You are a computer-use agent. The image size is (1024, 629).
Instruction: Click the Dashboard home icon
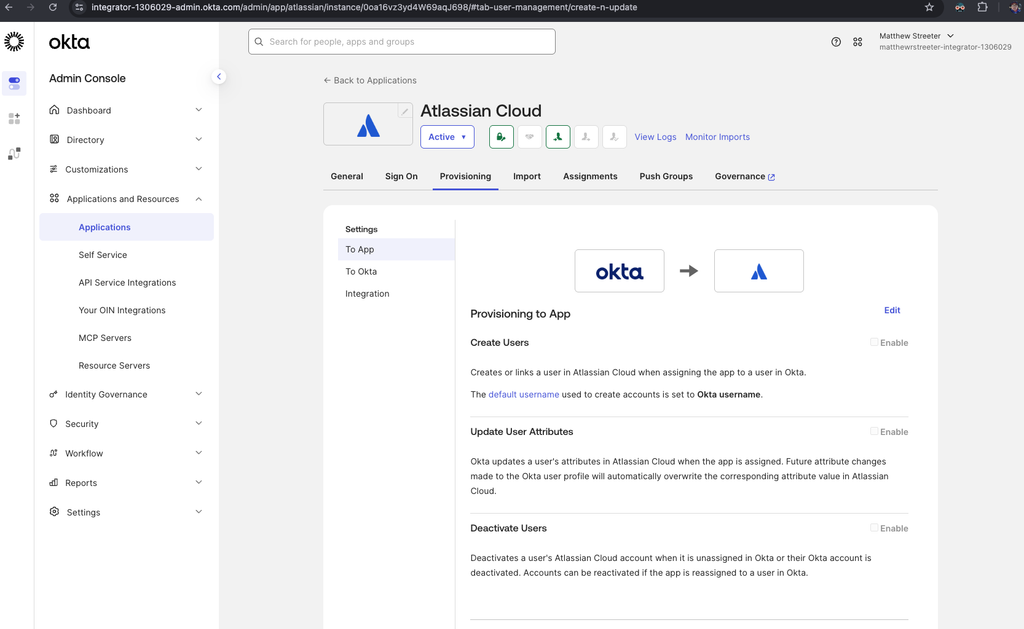(x=54, y=110)
